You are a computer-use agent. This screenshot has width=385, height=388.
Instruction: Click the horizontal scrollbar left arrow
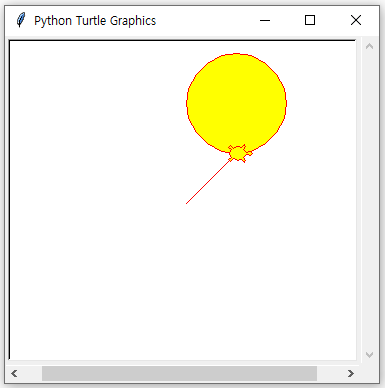click(x=14, y=373)
